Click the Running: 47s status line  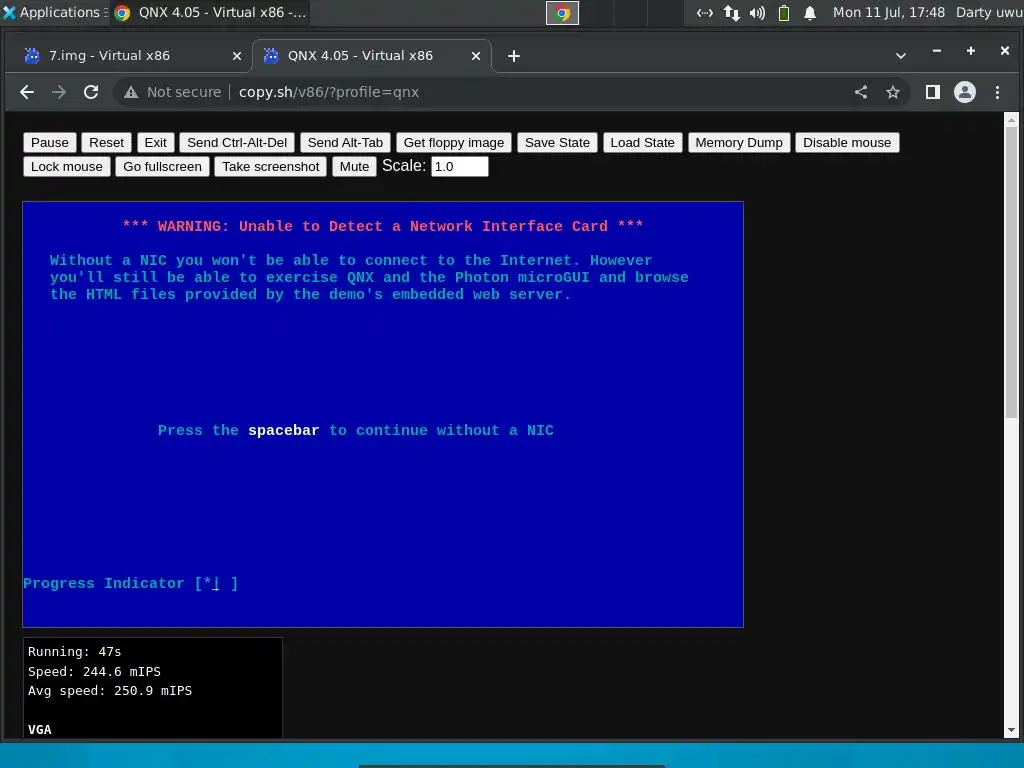click(74, 652)
